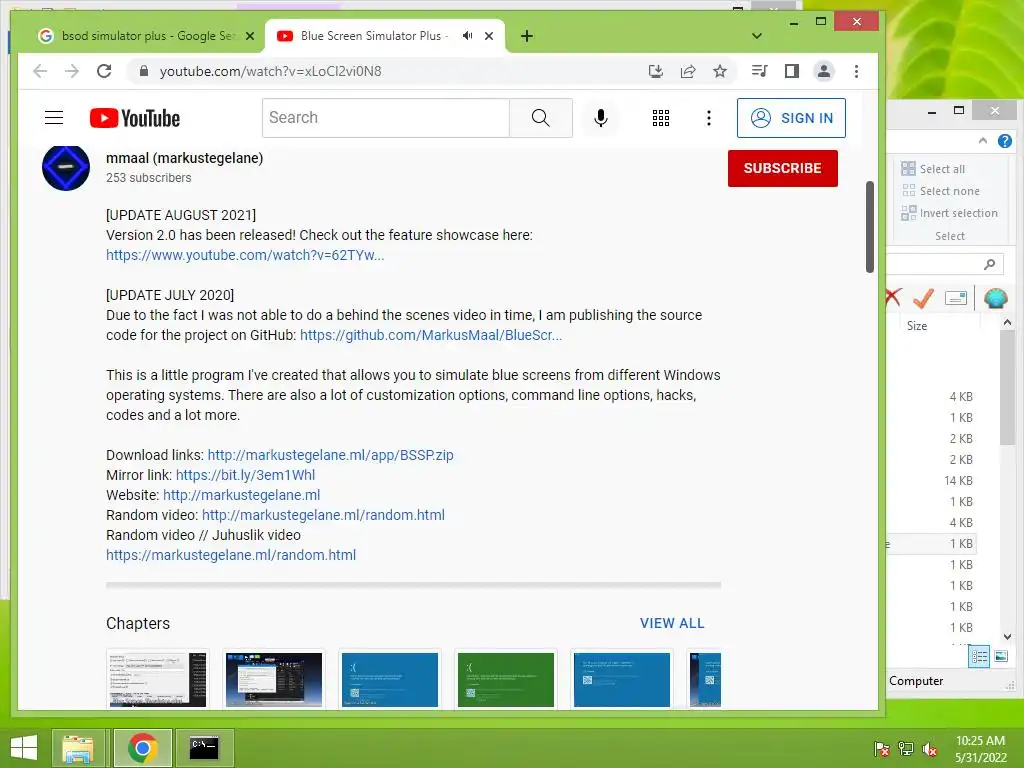Click Select all in Explorer window
The image size is (1024, 768).
click(933, 169)
